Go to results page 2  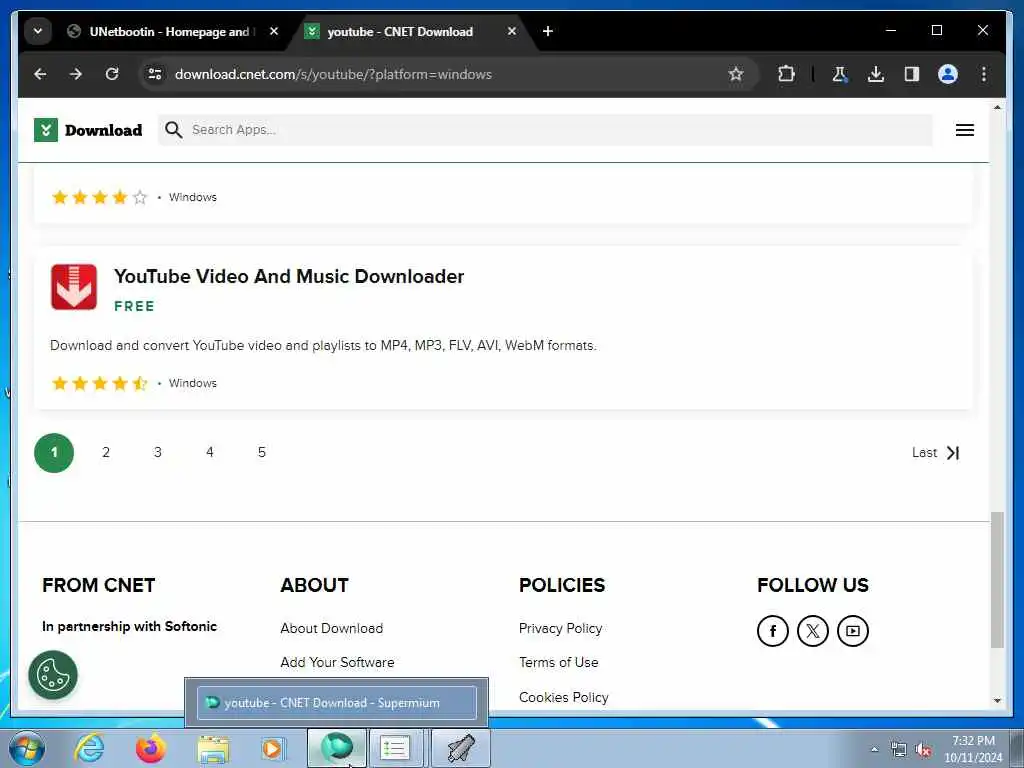pos(106,453)
